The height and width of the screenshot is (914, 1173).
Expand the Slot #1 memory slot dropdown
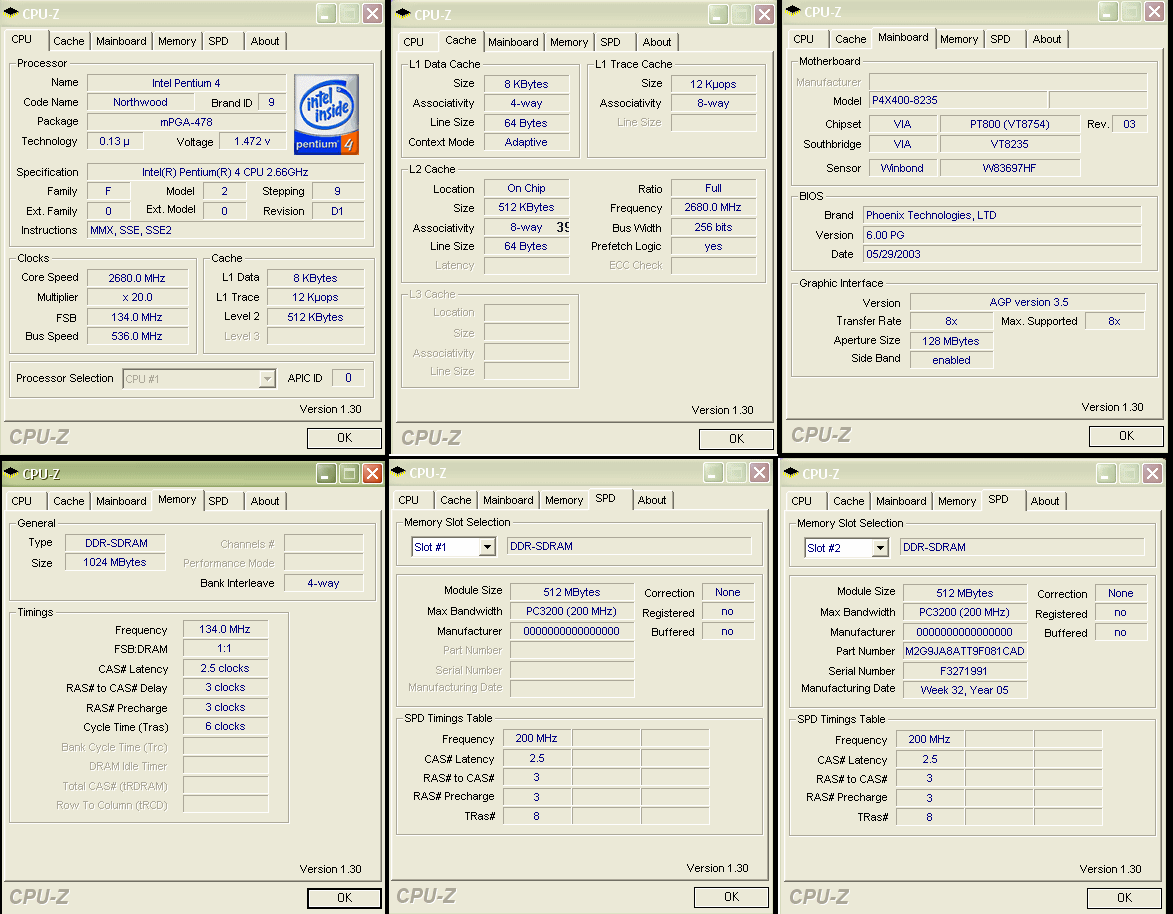[x=487, y=547]
